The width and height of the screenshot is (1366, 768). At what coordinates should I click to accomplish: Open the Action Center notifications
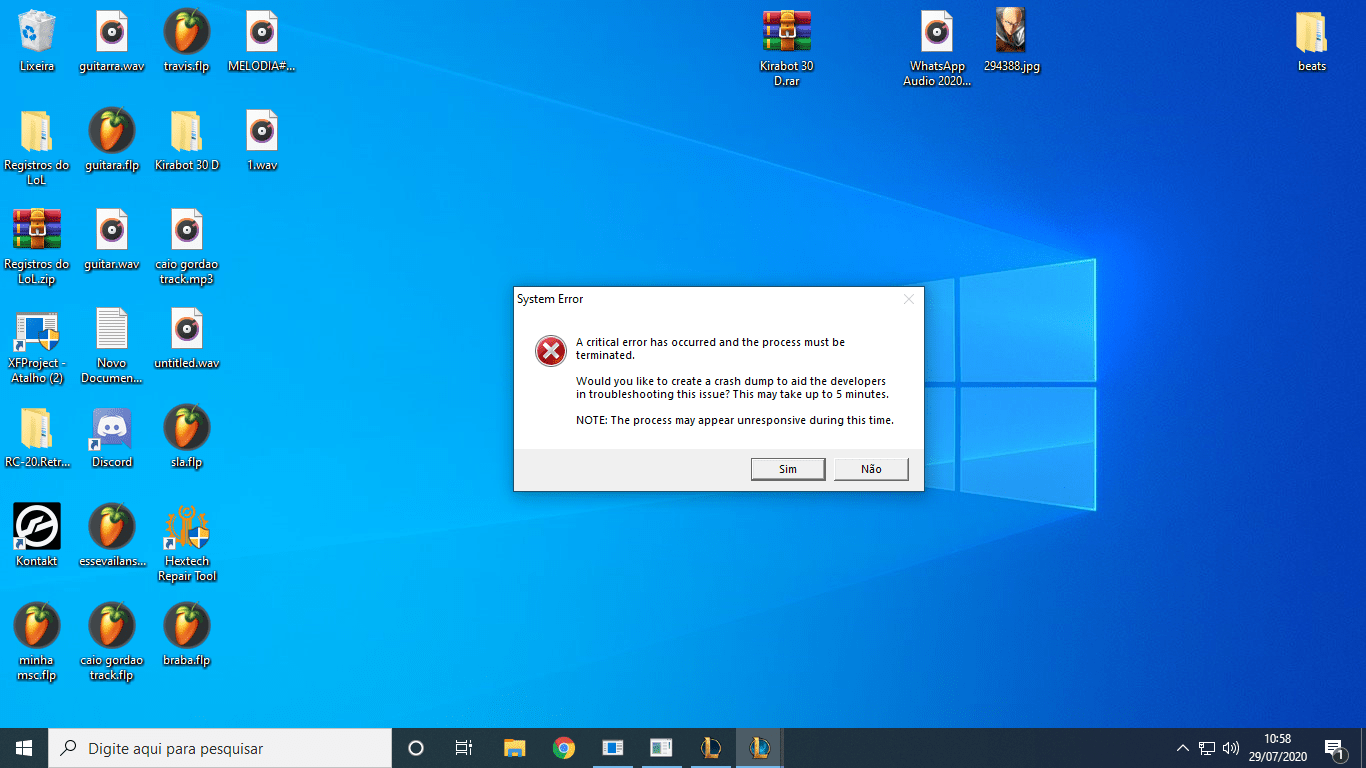click(x=1334, y=748)
